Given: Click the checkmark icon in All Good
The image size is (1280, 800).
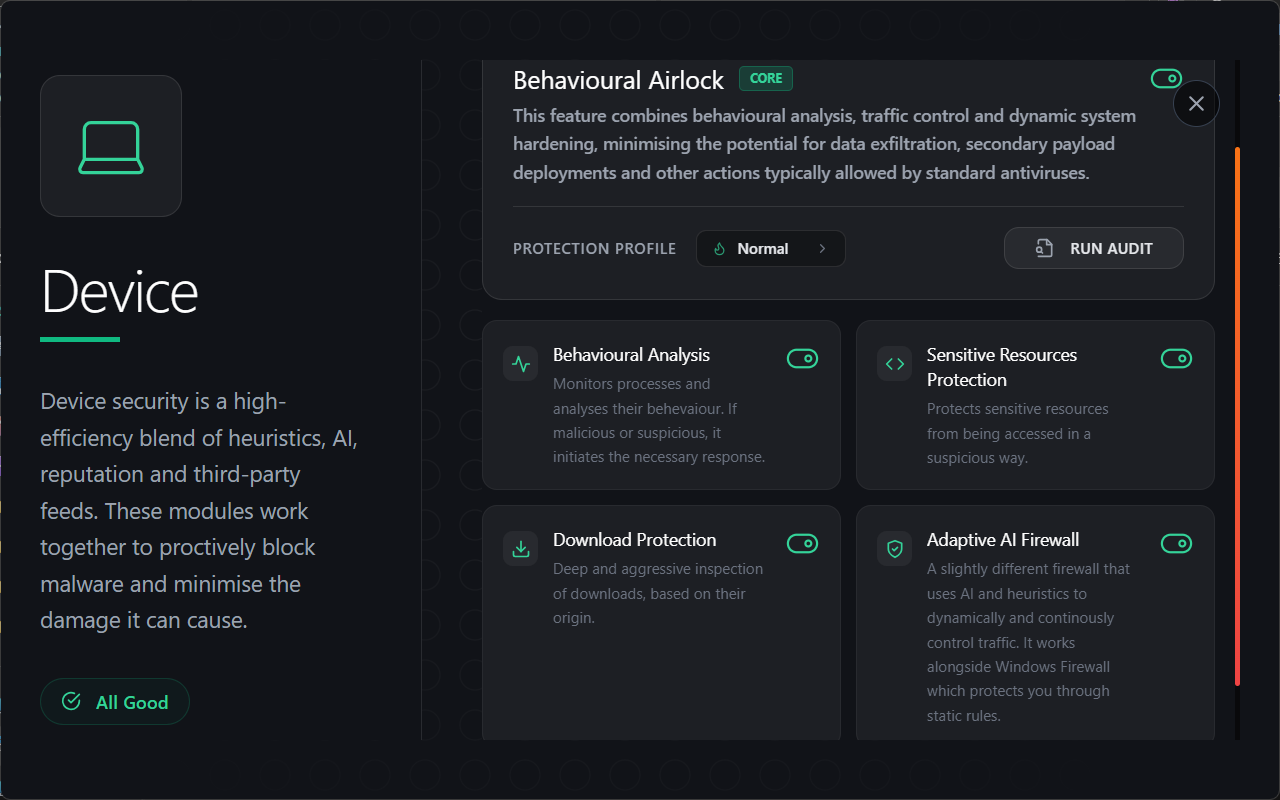Looking at the screenshot, I should [71, 702].
